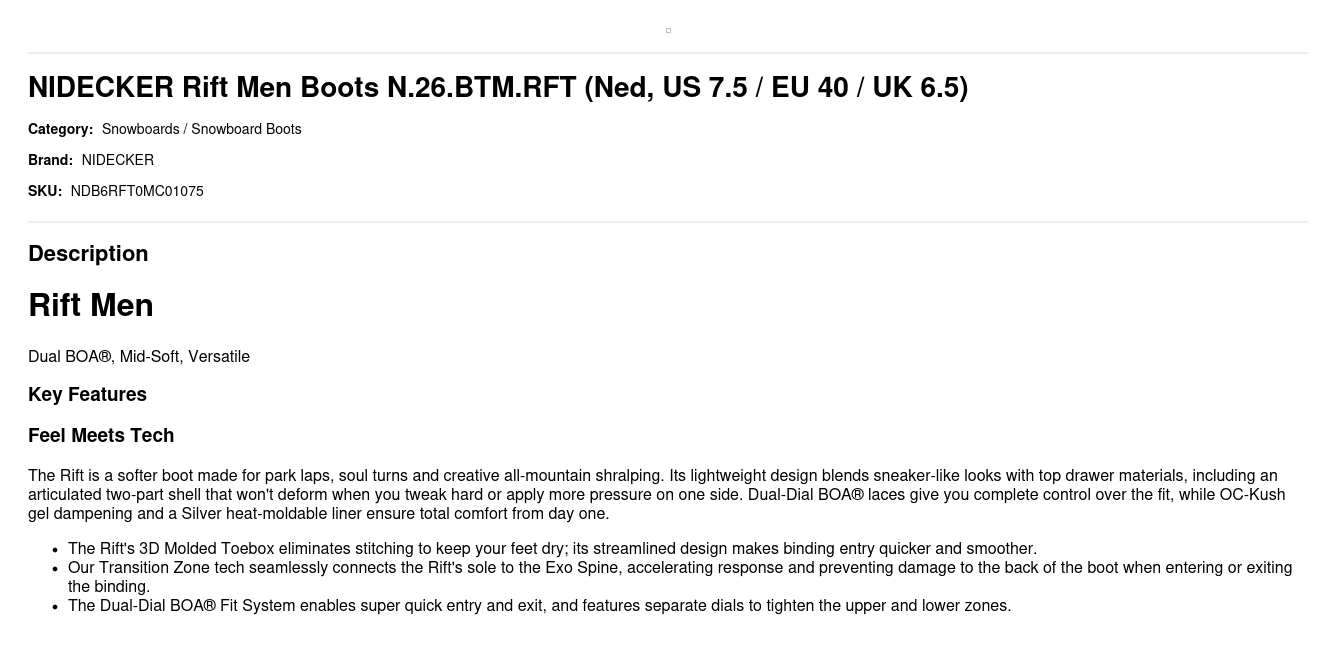Click the Dual-Dial BOA® Fit System bullet point

click(539, 605)
